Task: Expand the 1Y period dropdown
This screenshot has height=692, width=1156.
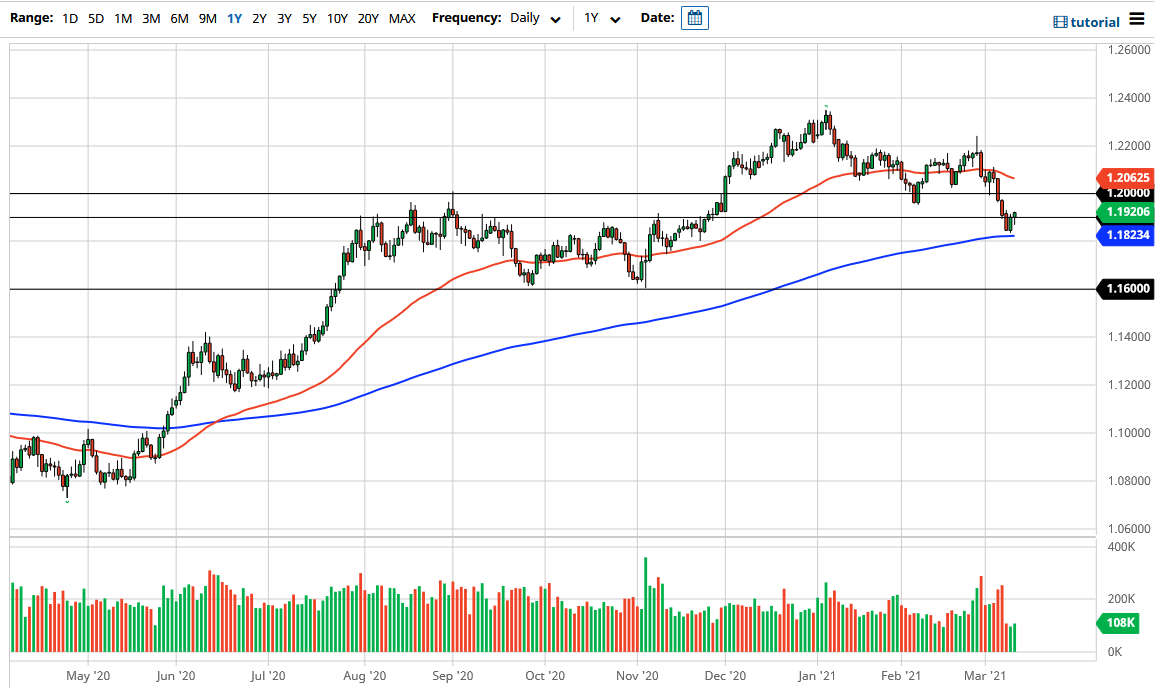Action: click(x=600, y=17)
